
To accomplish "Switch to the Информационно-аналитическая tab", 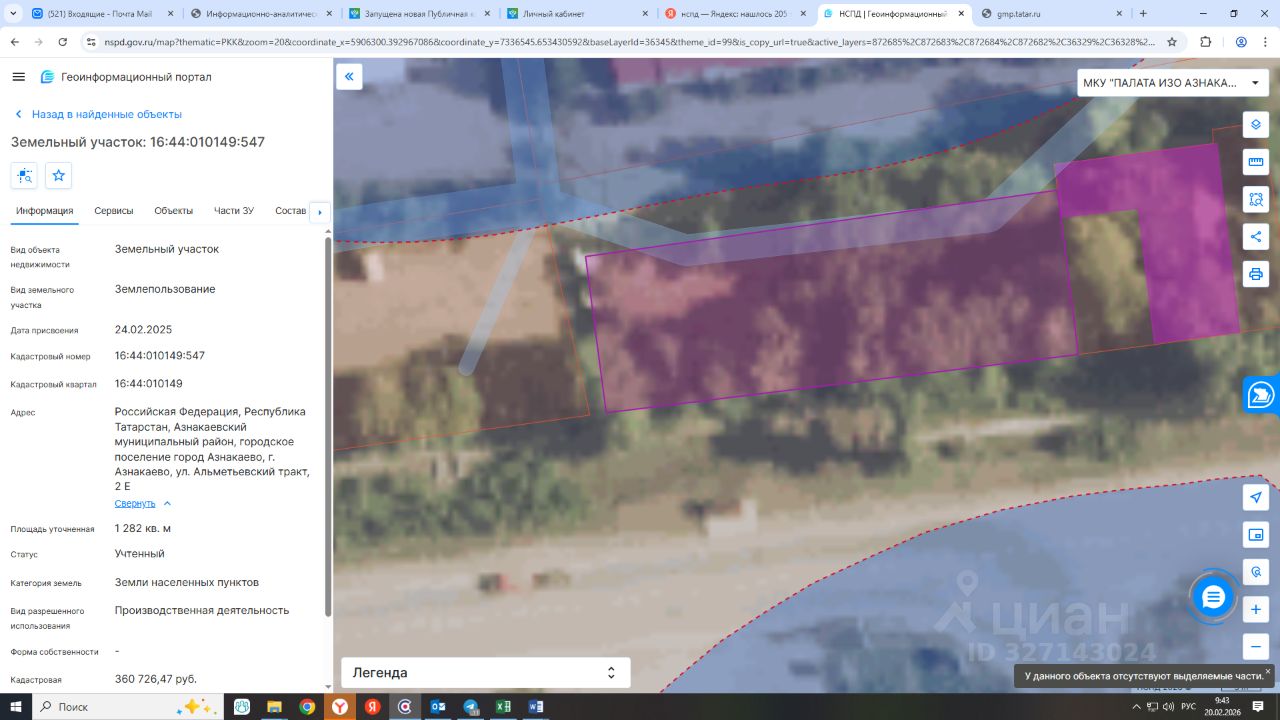I will [x=260, y=14].
